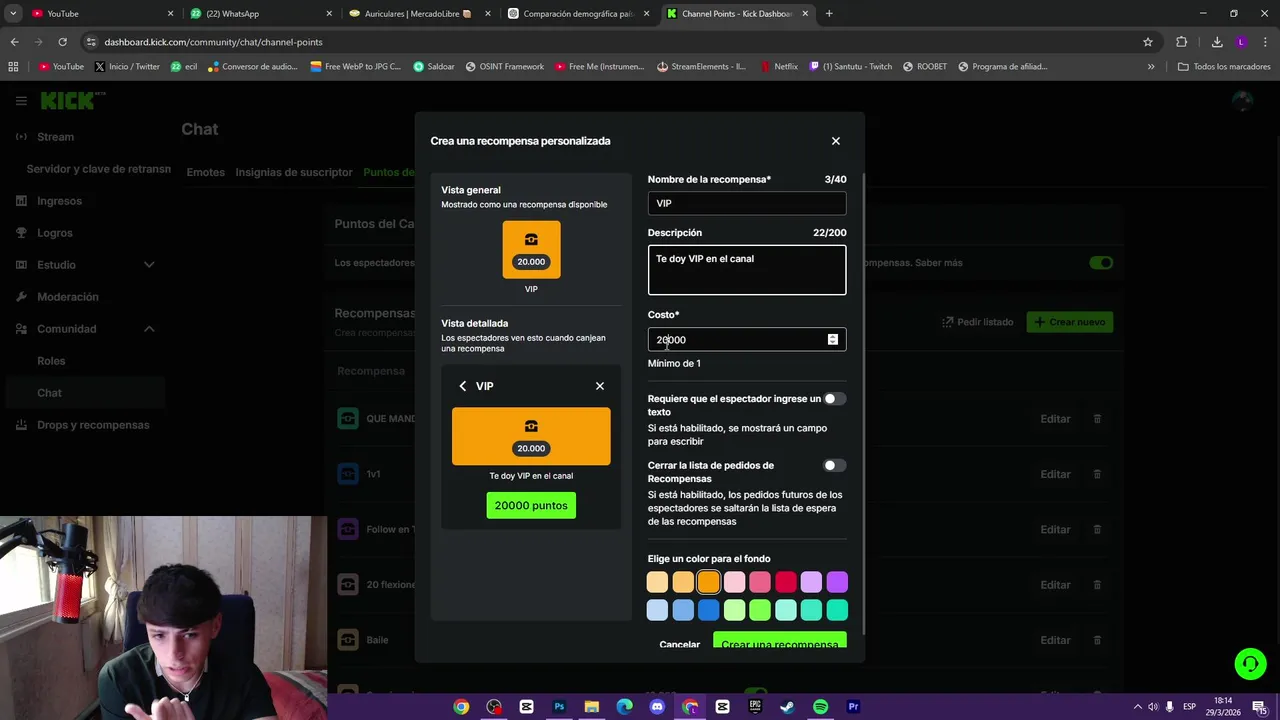Dismiss the VIP detailed preview X
This screenshot has width=1280, height=720.
(600, 386)
